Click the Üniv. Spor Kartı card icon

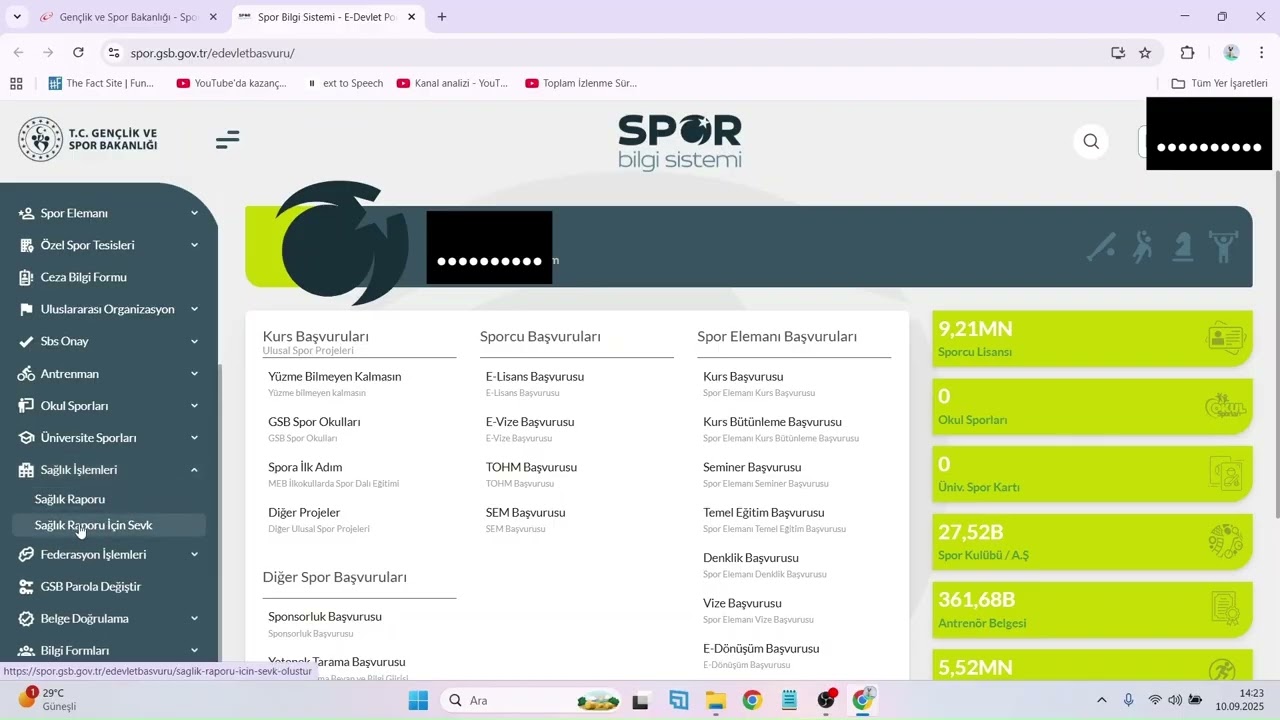pos(1225,474)
